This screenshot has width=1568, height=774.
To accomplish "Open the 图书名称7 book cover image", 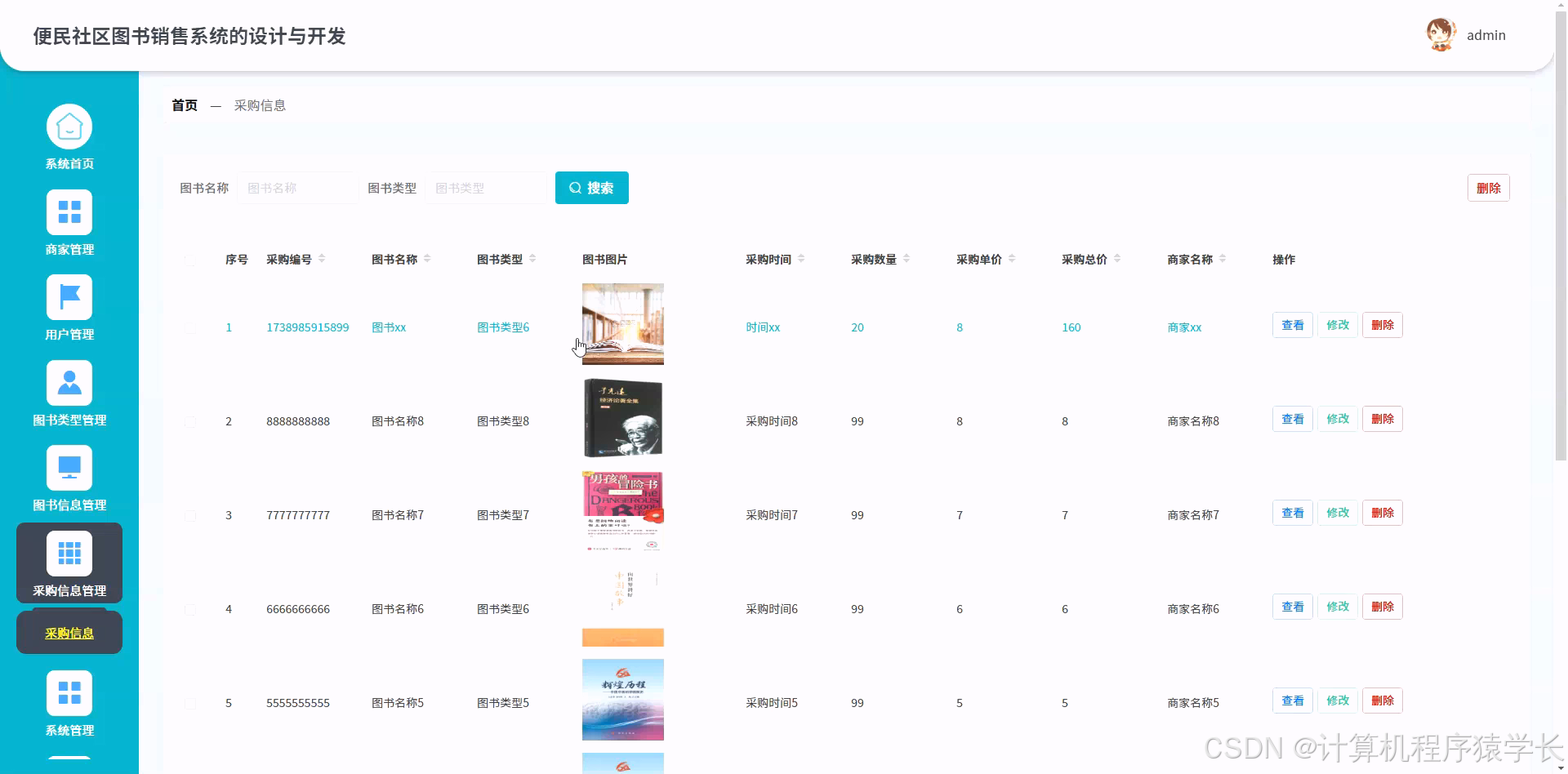I will coord(623,512).
